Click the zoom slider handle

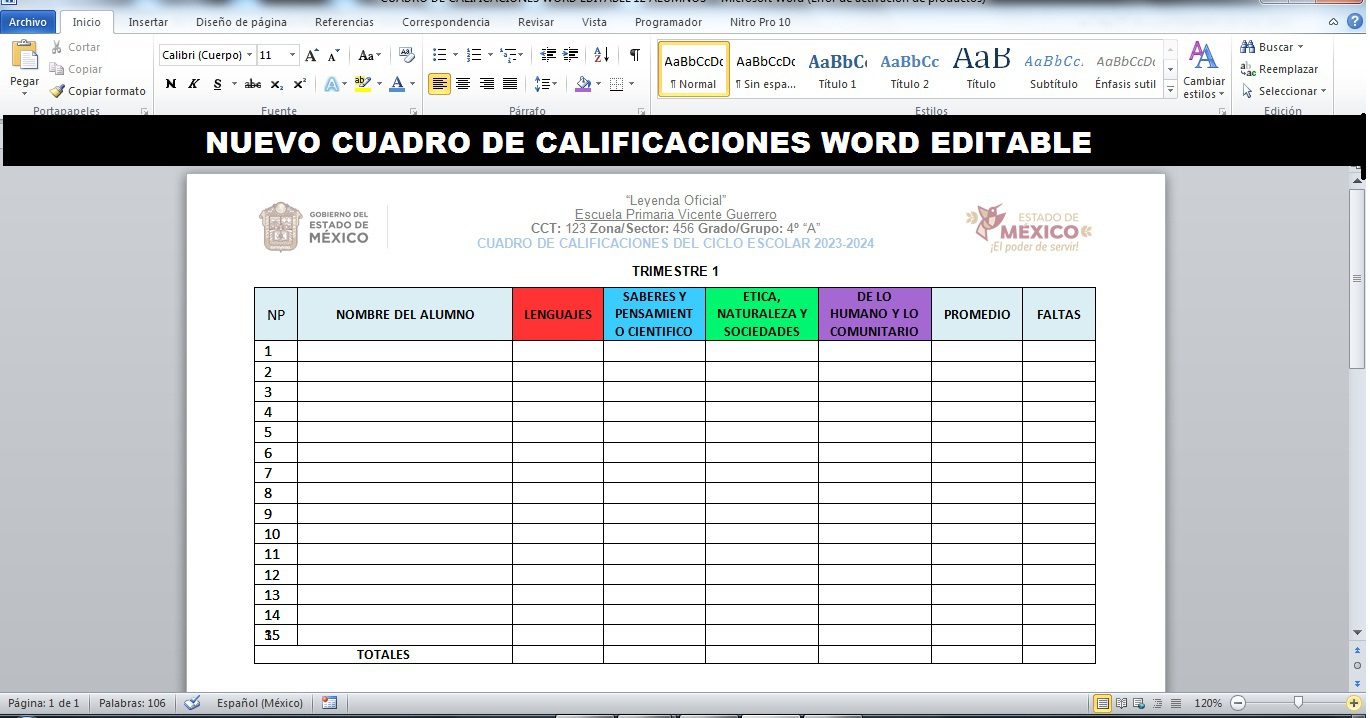tap(1298, 703)
